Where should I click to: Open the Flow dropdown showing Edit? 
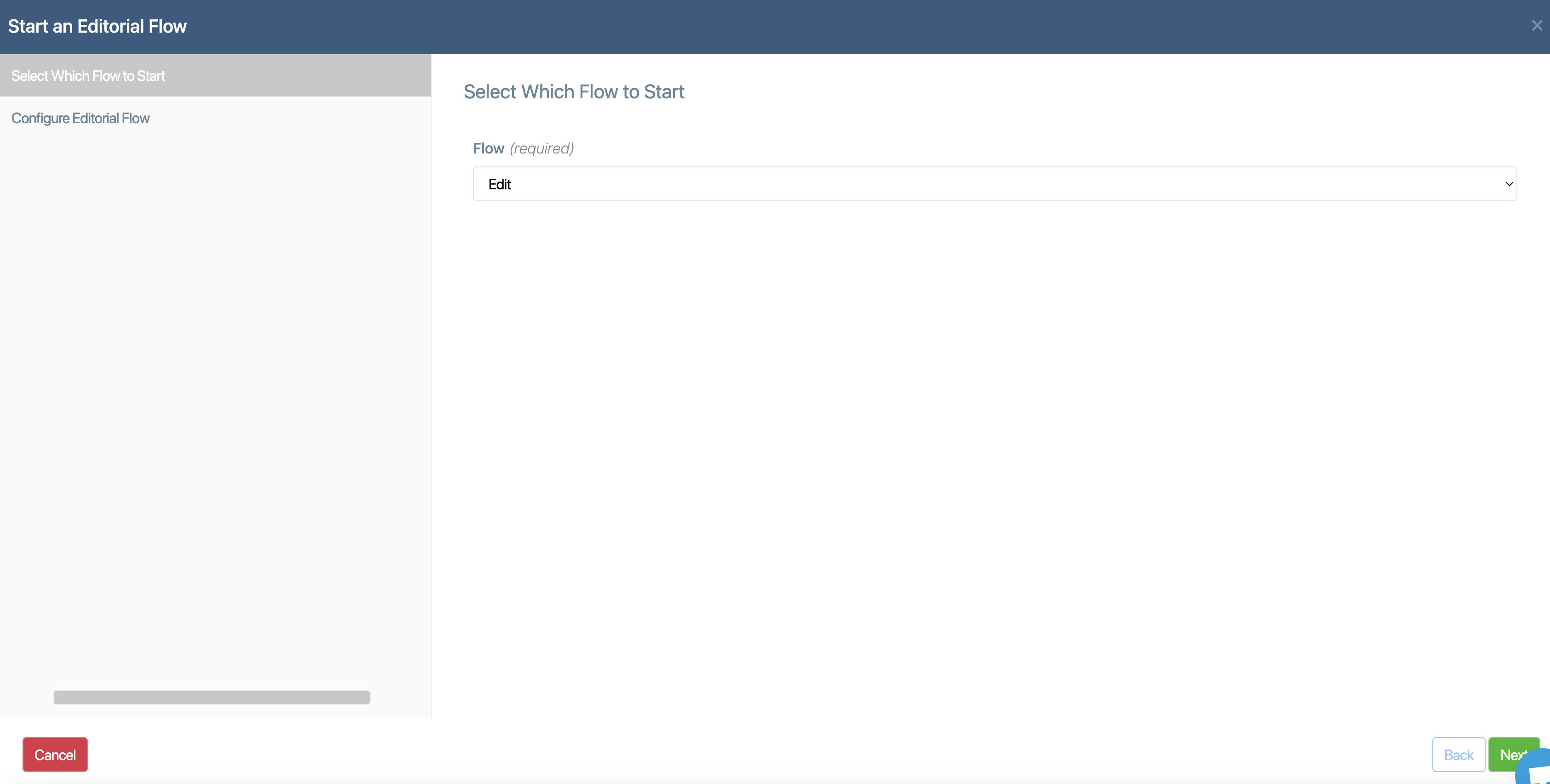(x=995, y=183)
